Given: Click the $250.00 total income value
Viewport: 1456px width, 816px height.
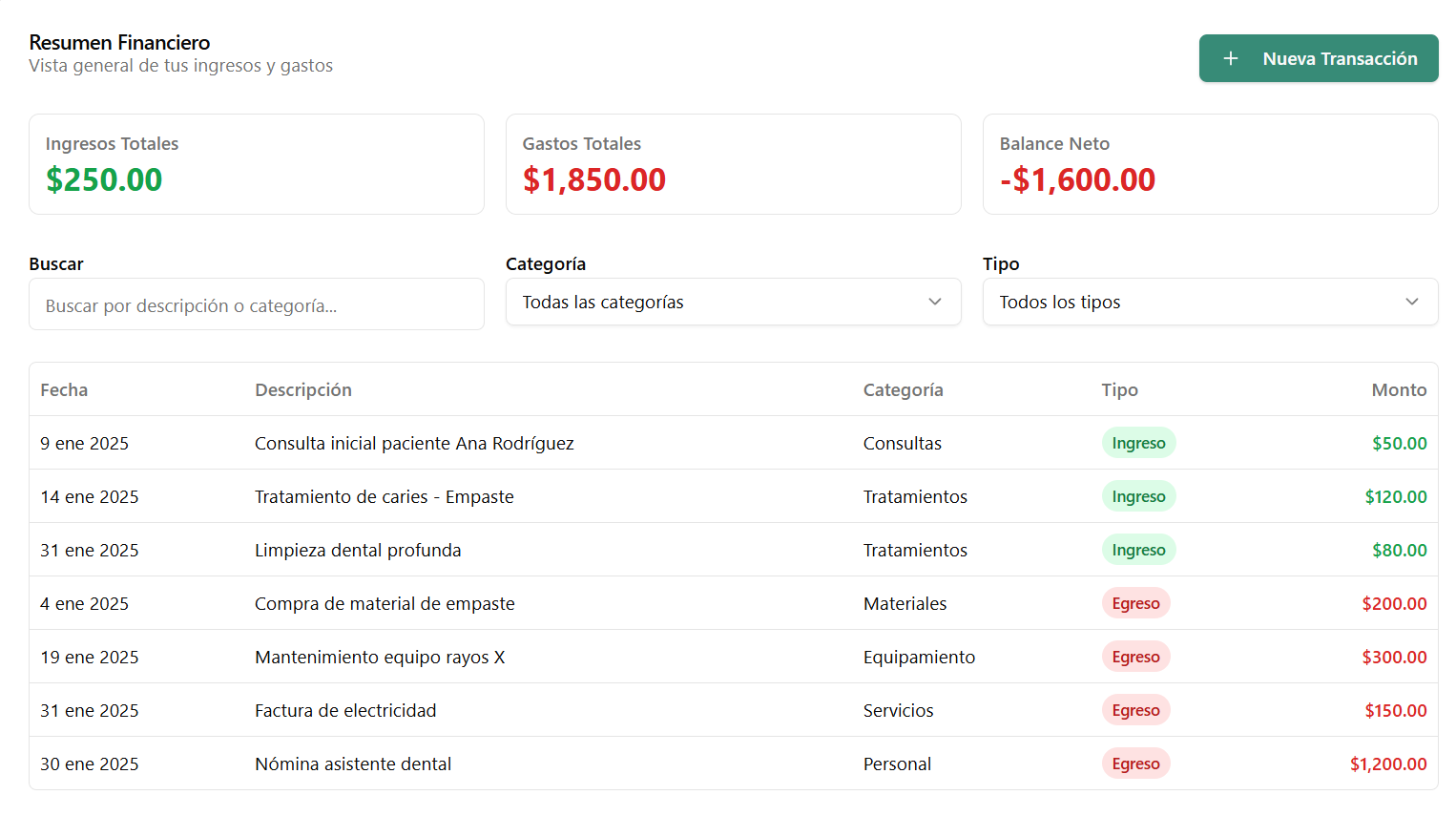Looking at the screenshot, I should coord(104,179).
